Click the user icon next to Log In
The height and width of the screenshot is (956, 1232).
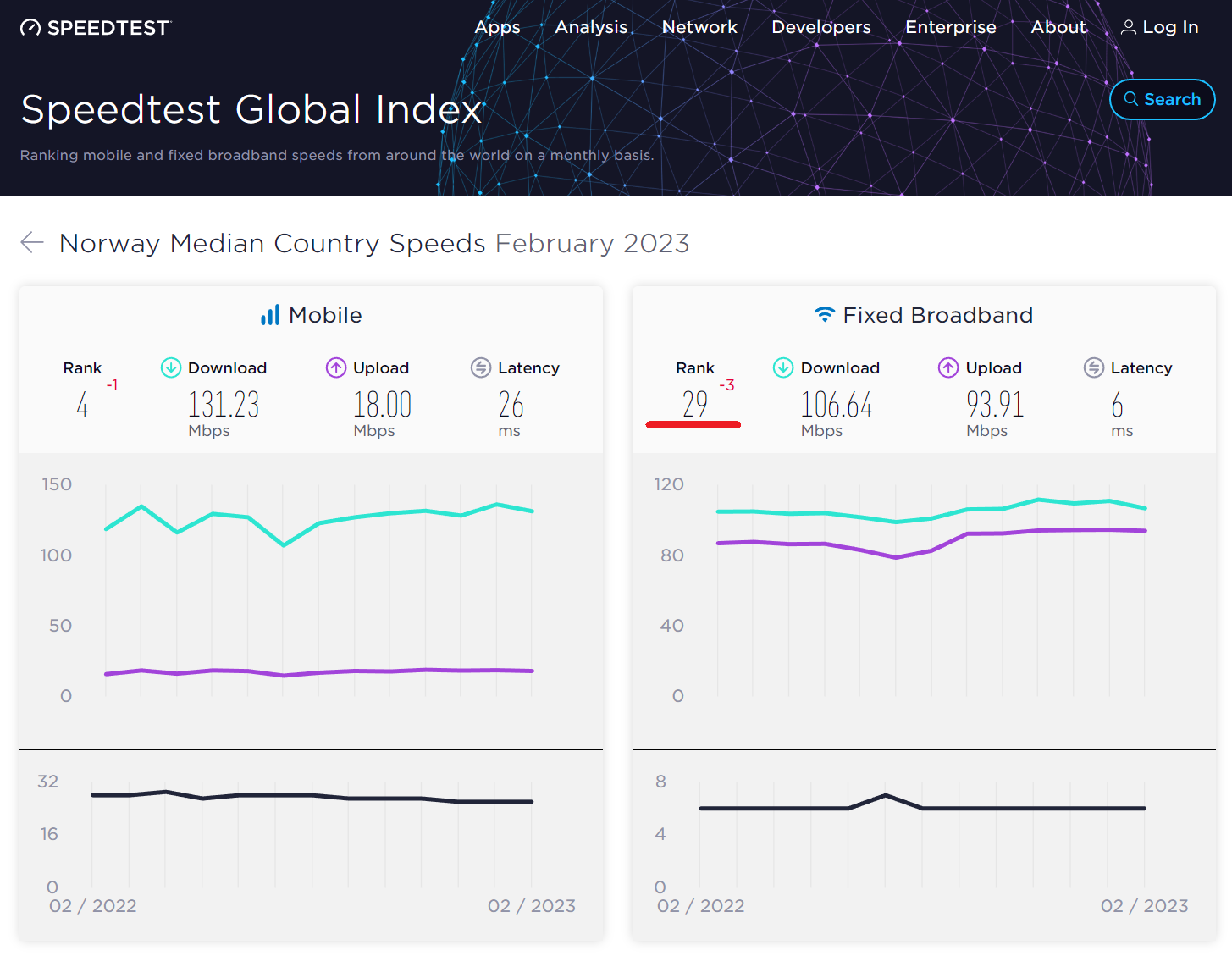[1129, 27]
